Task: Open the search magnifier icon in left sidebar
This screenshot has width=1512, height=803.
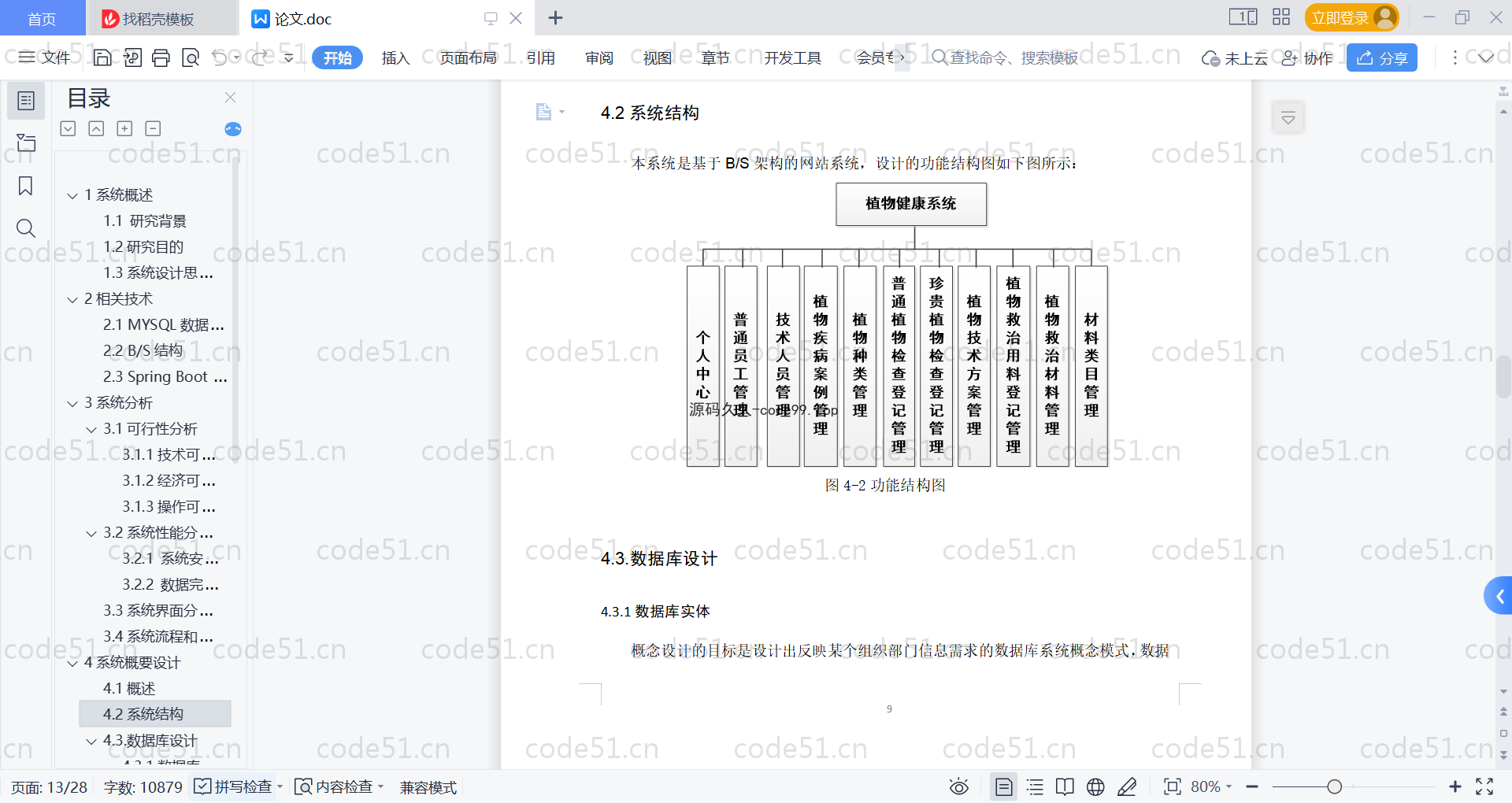Action: pyautogui.click(x=26, y=228)
